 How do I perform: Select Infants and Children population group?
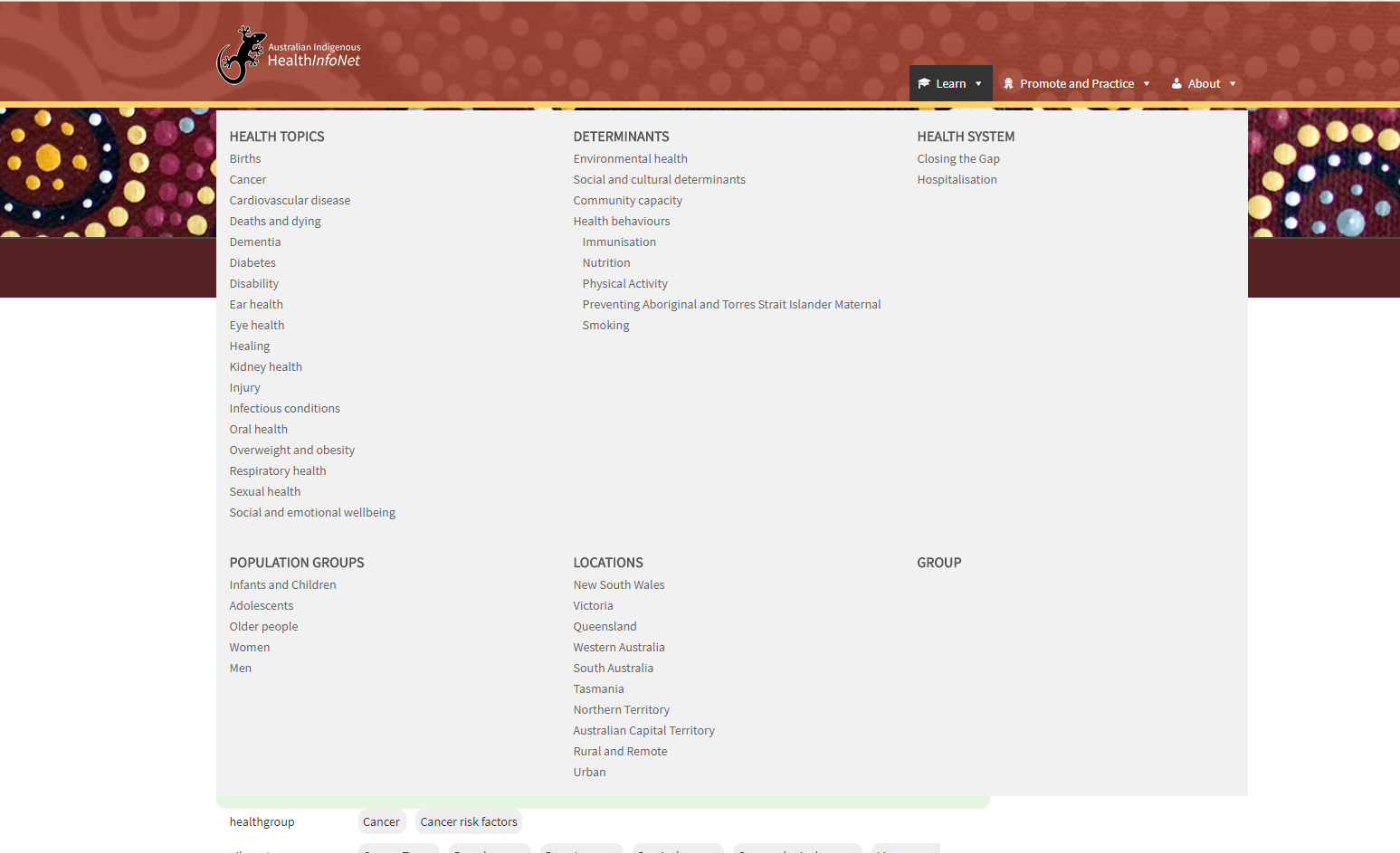click(x=282, y=585)
